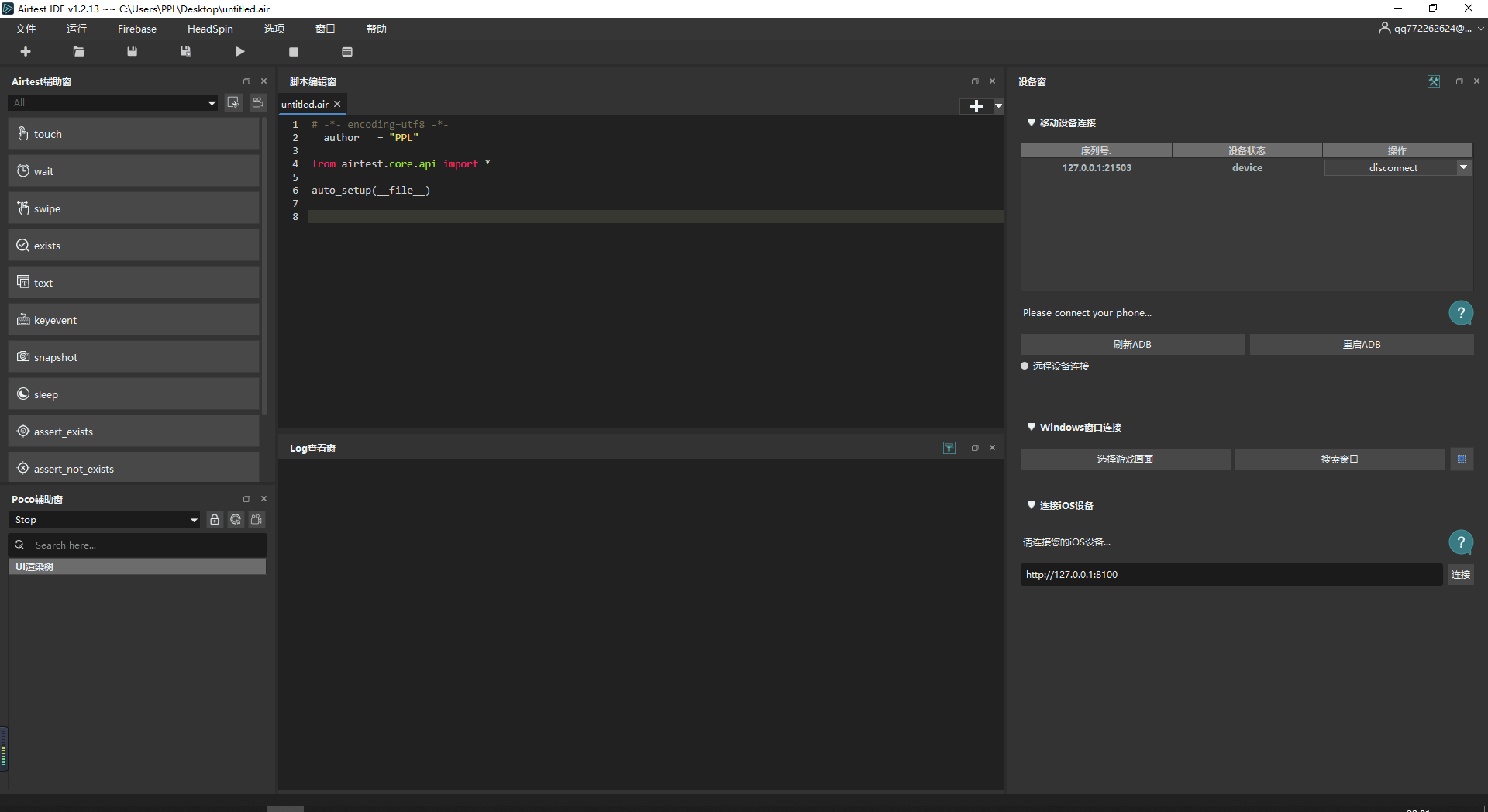
Task: Open the Firebase menu
Action: pyautogui.click(x=137, y=29)
